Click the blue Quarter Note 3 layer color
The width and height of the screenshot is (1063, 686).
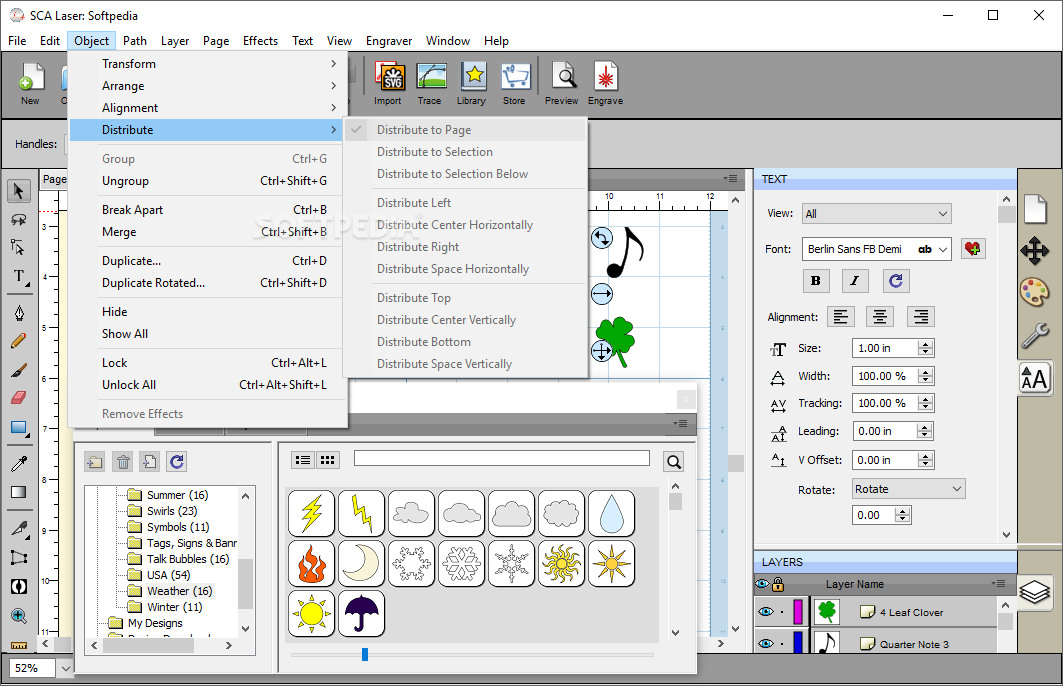[x=798, y=642]
